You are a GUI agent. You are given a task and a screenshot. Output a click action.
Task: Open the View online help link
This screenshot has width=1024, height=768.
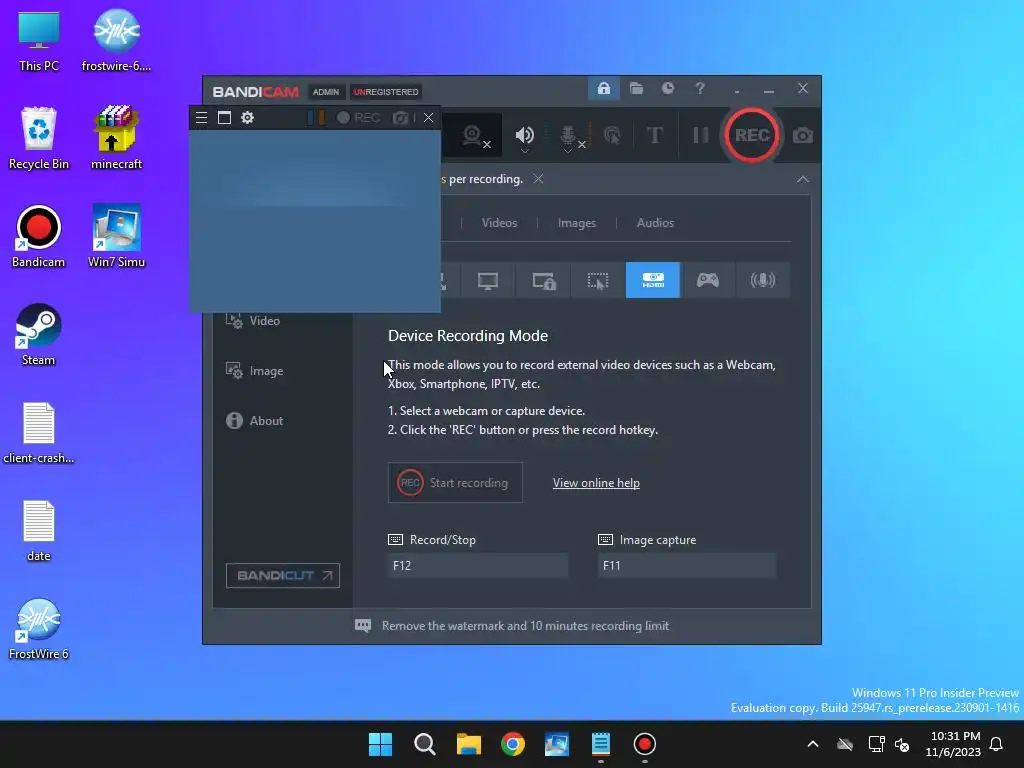point(596,483)
